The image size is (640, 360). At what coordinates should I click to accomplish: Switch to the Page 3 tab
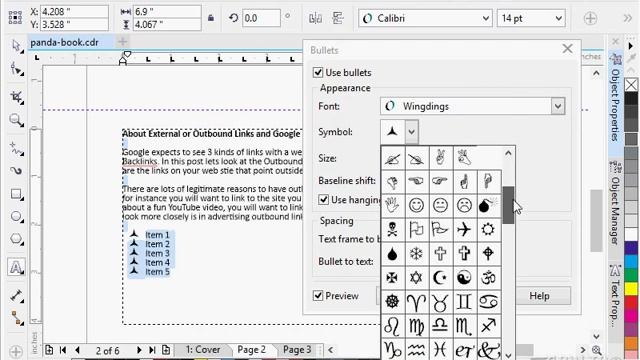[x=297, y=350]
